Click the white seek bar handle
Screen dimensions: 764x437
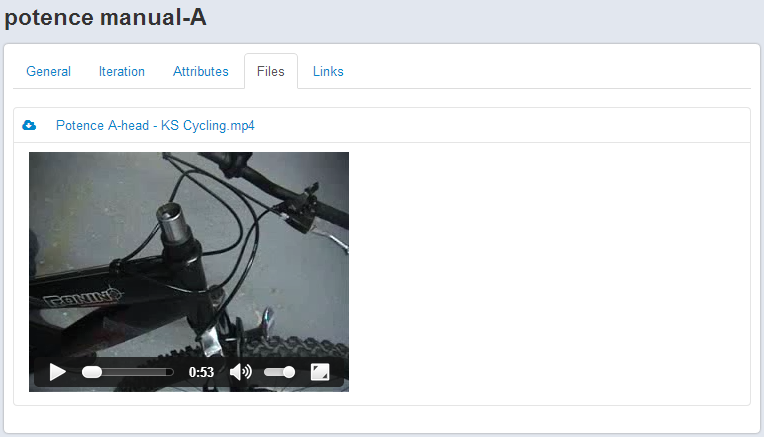(91, 372)
